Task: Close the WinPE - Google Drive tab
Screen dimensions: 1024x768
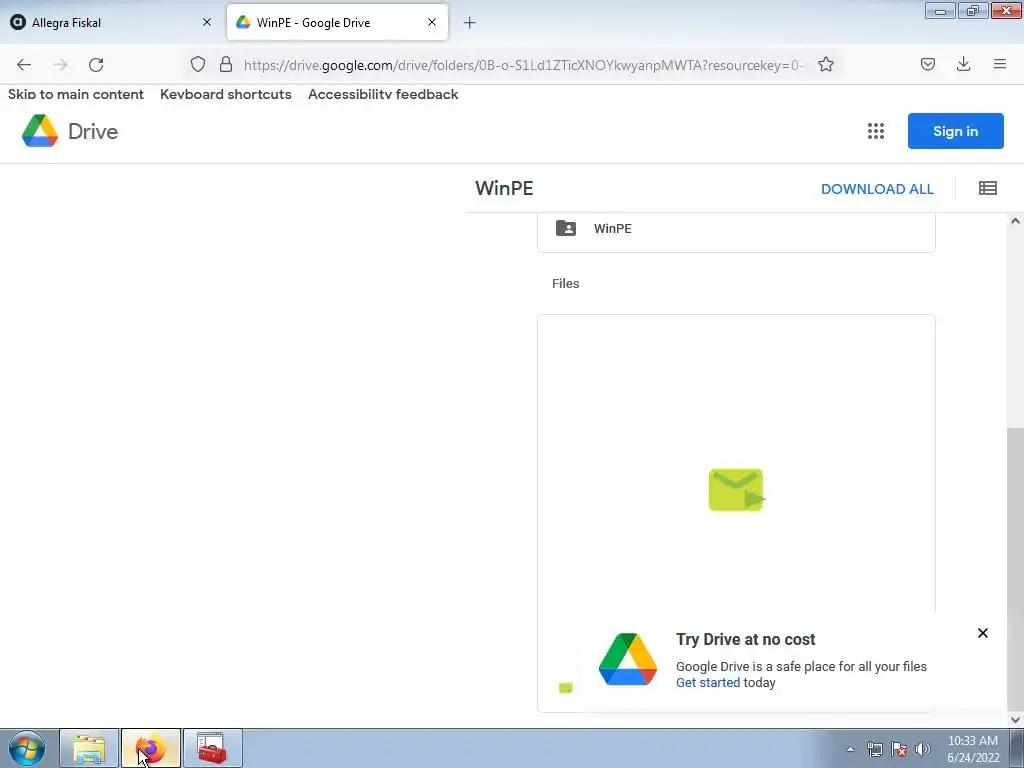Action: coord(432,22)
